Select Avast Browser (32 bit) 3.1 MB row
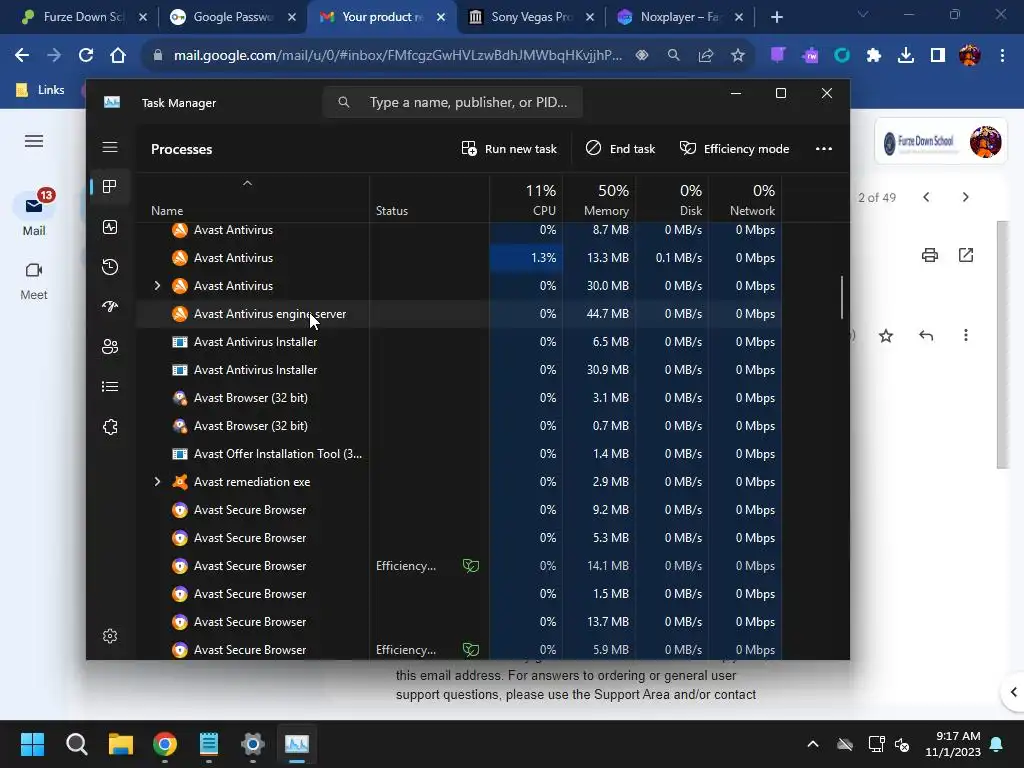The height and width of the screenshot is (768, 1024). pyautogui.click(x=459, y=398)
